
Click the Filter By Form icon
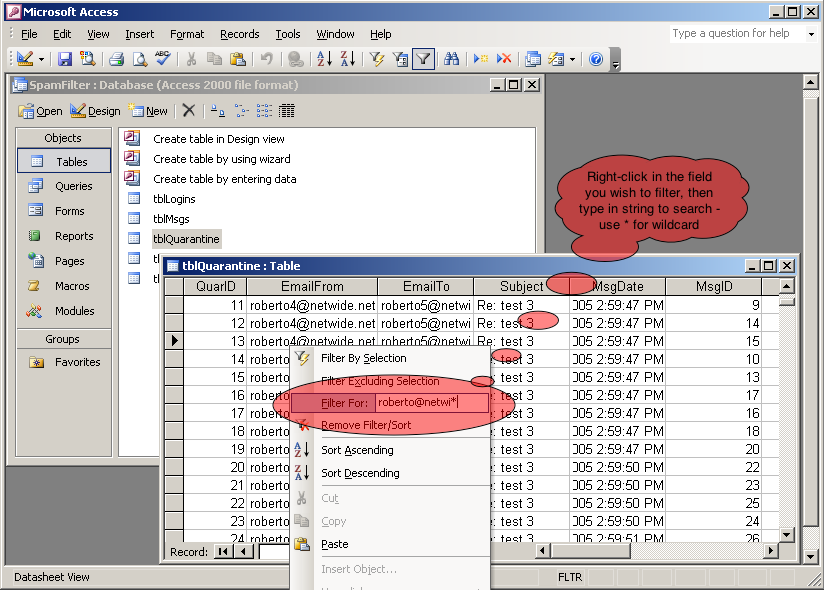[x=400, y=59]
